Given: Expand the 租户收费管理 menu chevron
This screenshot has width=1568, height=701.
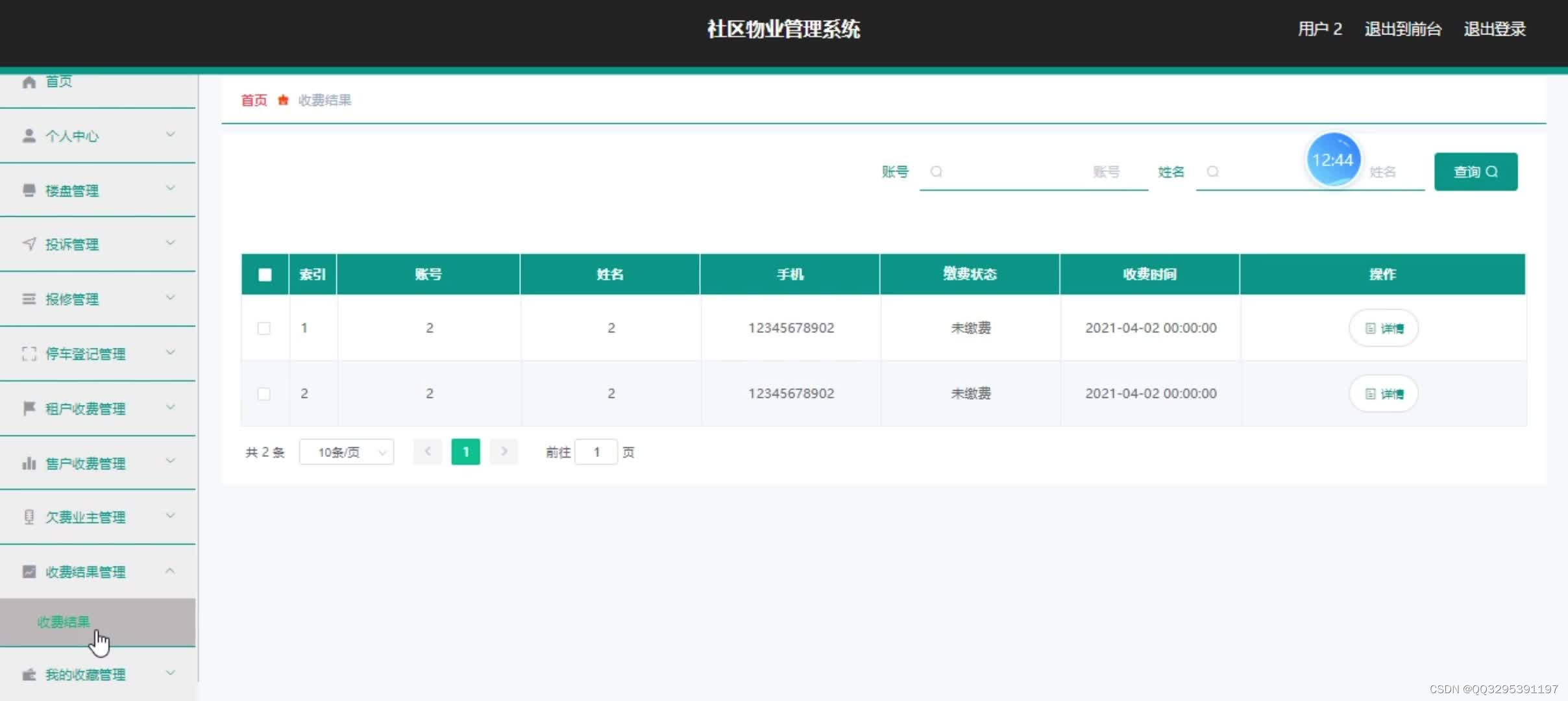Looking at the screenshot, I should (170, 407).
